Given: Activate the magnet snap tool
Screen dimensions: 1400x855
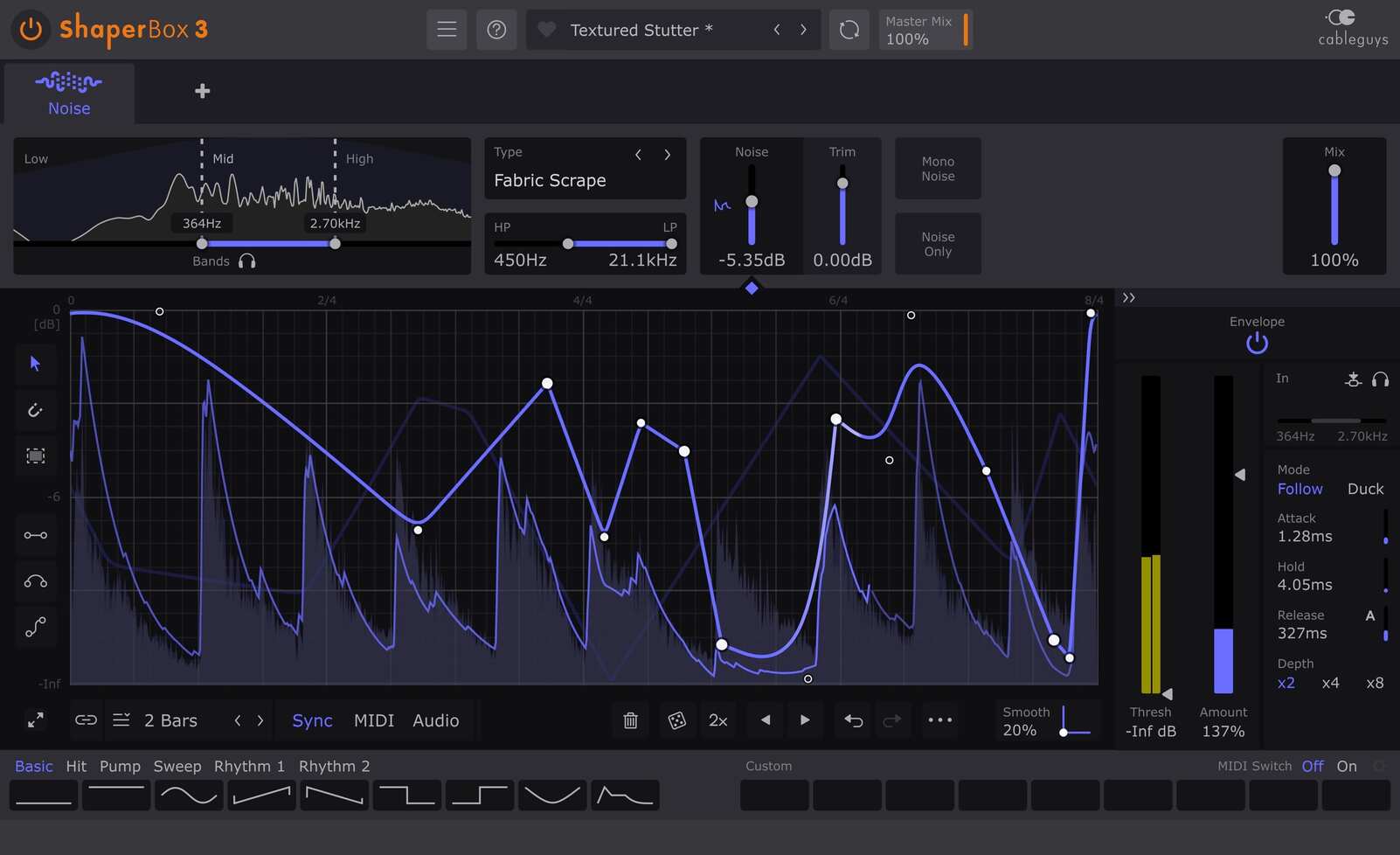Looking at the screenshot, I should [x=36, y=410].
